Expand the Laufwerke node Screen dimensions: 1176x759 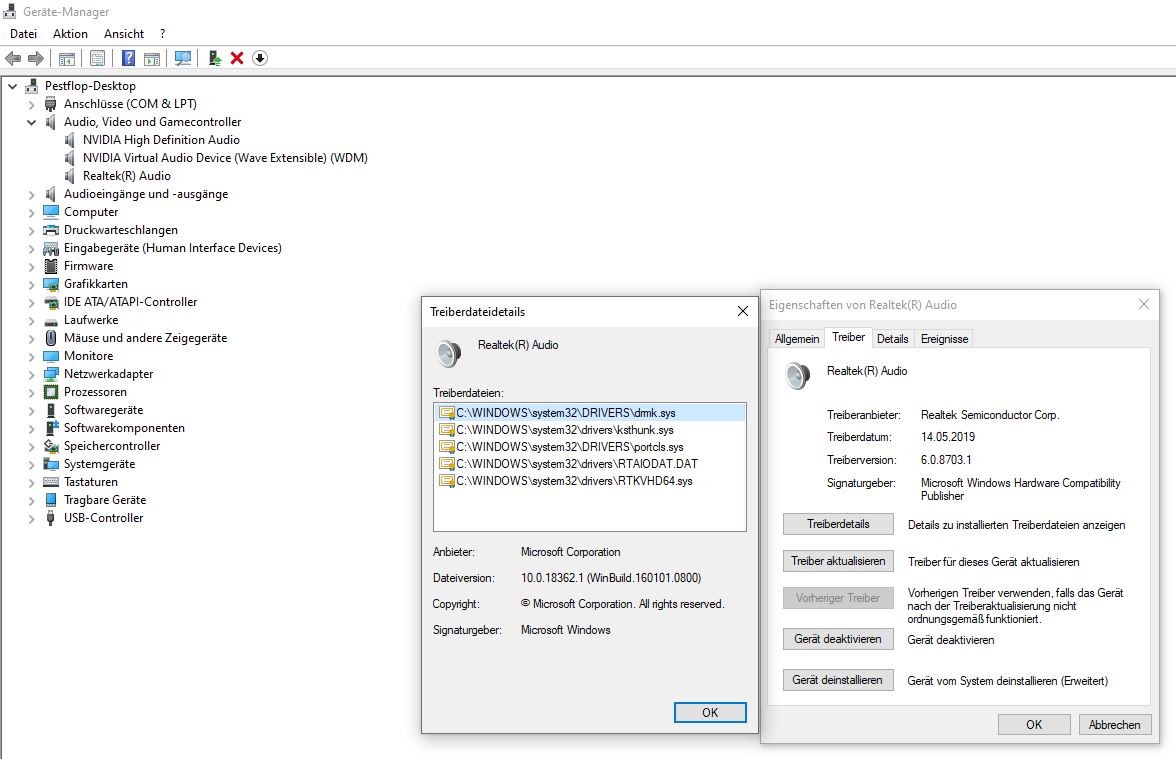[x=32, y=321]
